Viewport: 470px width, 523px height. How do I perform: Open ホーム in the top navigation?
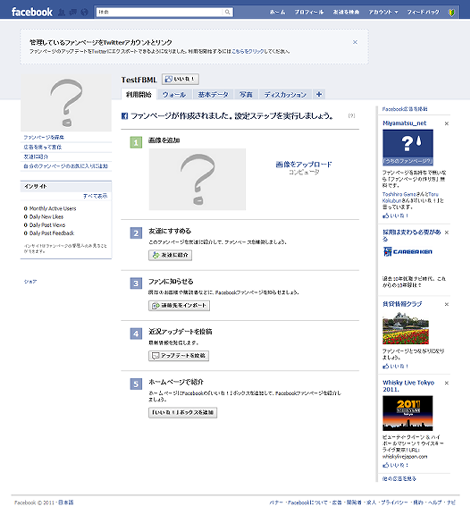tap(277, 12)
